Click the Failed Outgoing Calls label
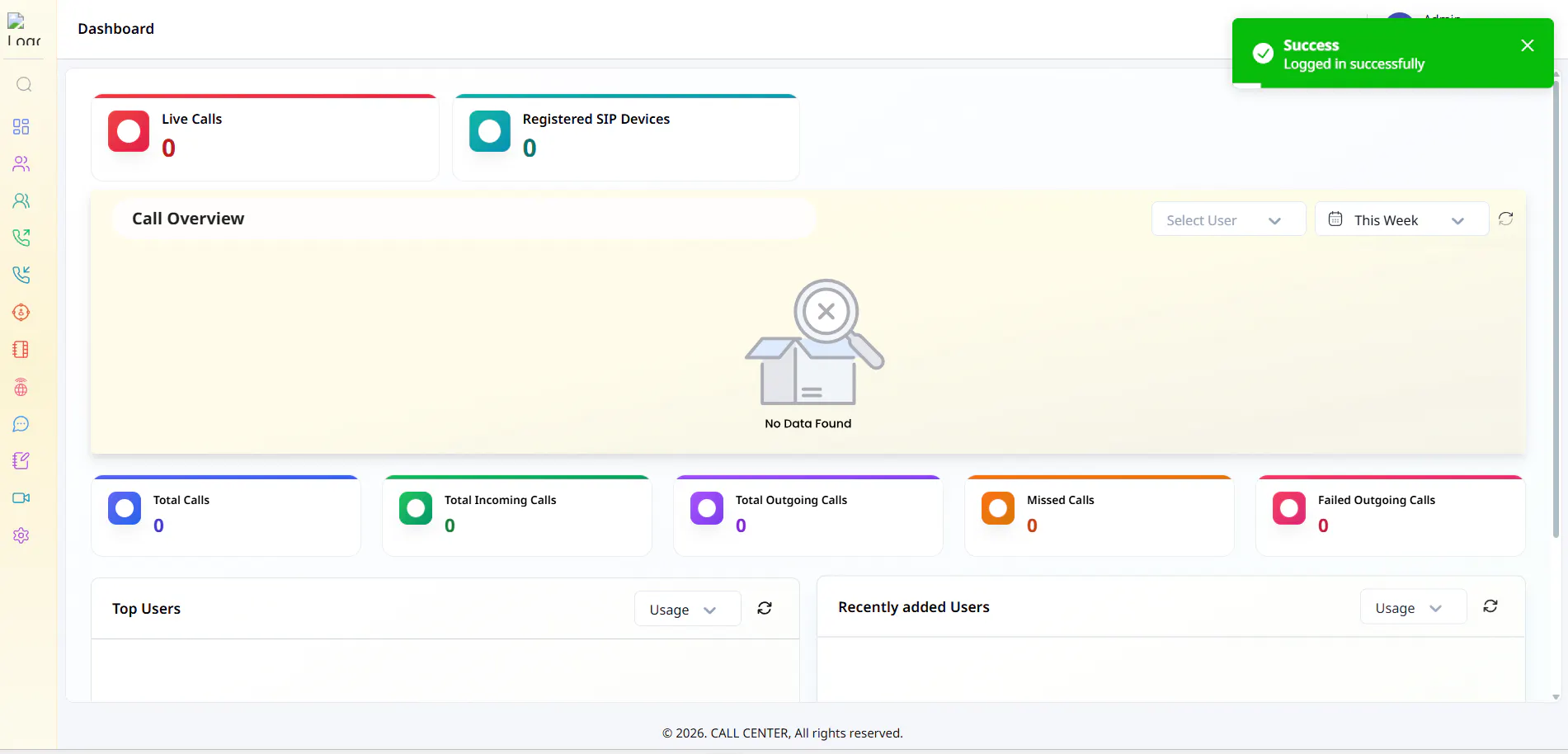This screenshot has width=1568, height=754. click(1377, 500)
